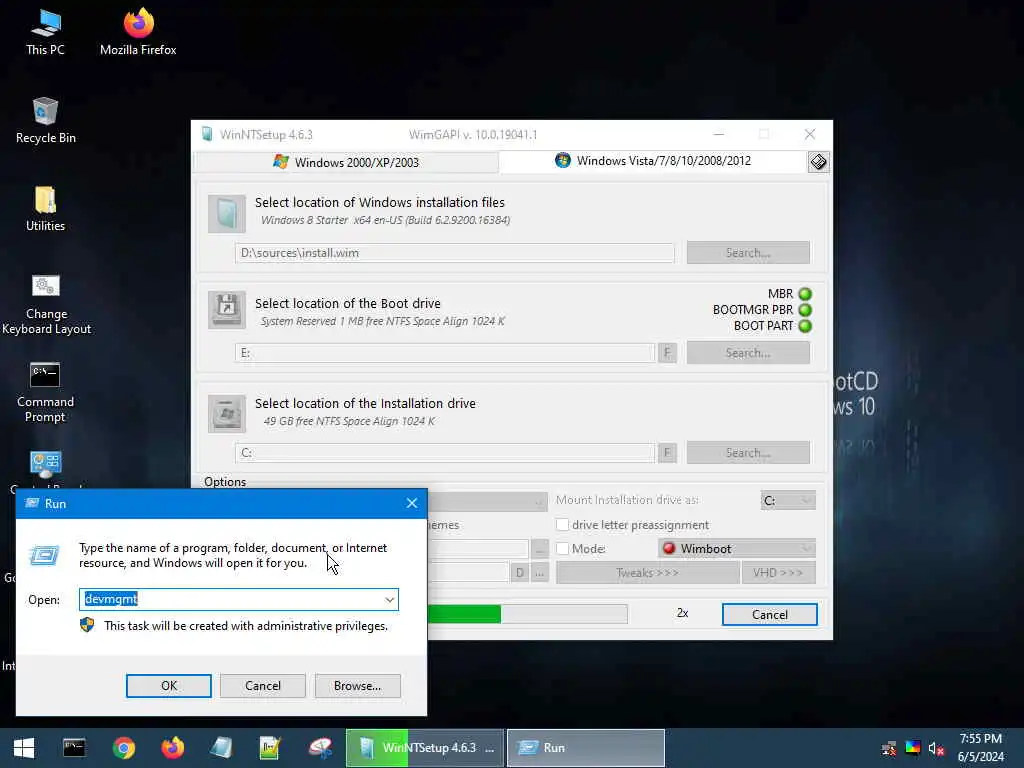
Task: Click the Installation drive disk icon
Action: (227, 413)
